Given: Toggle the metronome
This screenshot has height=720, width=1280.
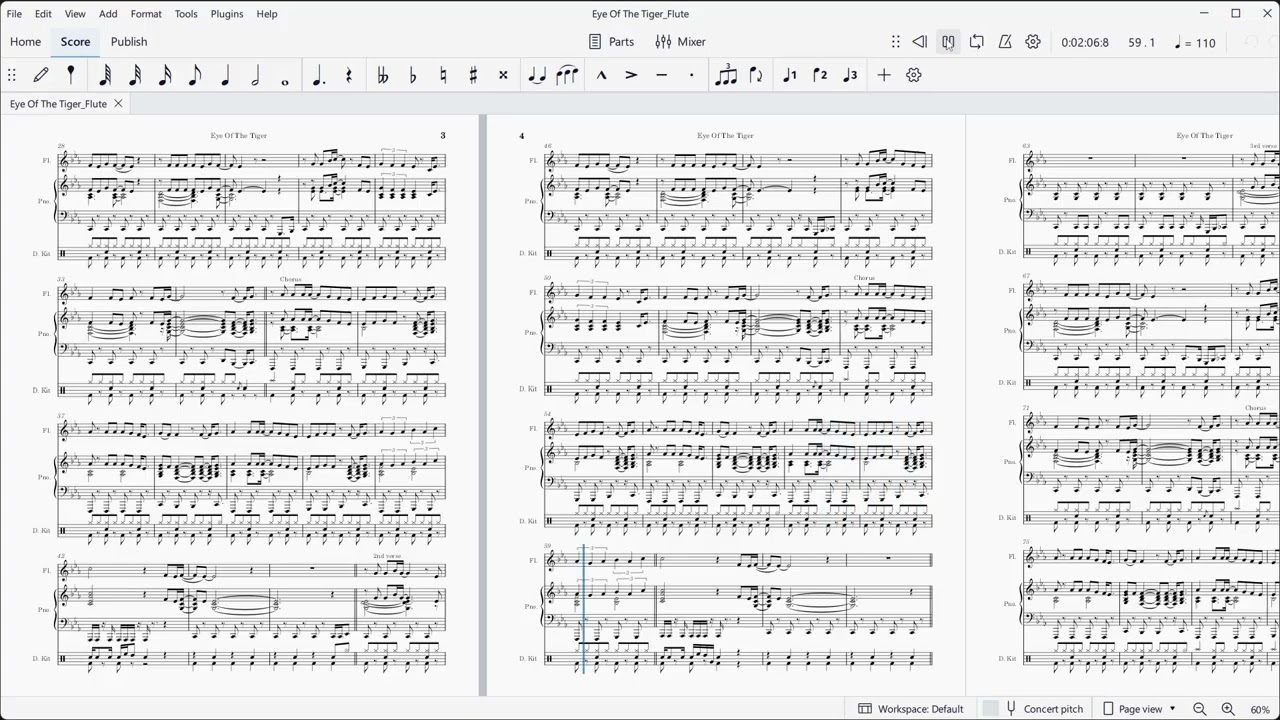Looking at the screenshot, I should 1005,42.
